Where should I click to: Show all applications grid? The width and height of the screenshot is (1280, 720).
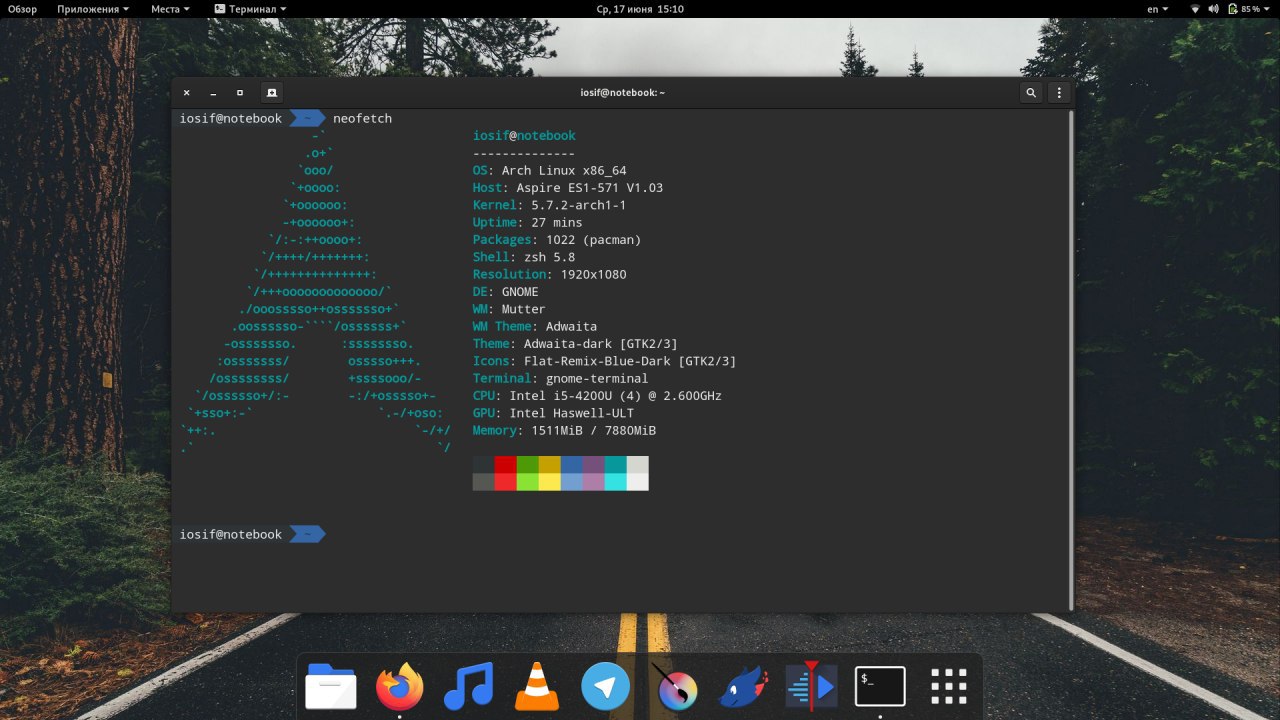949,687
